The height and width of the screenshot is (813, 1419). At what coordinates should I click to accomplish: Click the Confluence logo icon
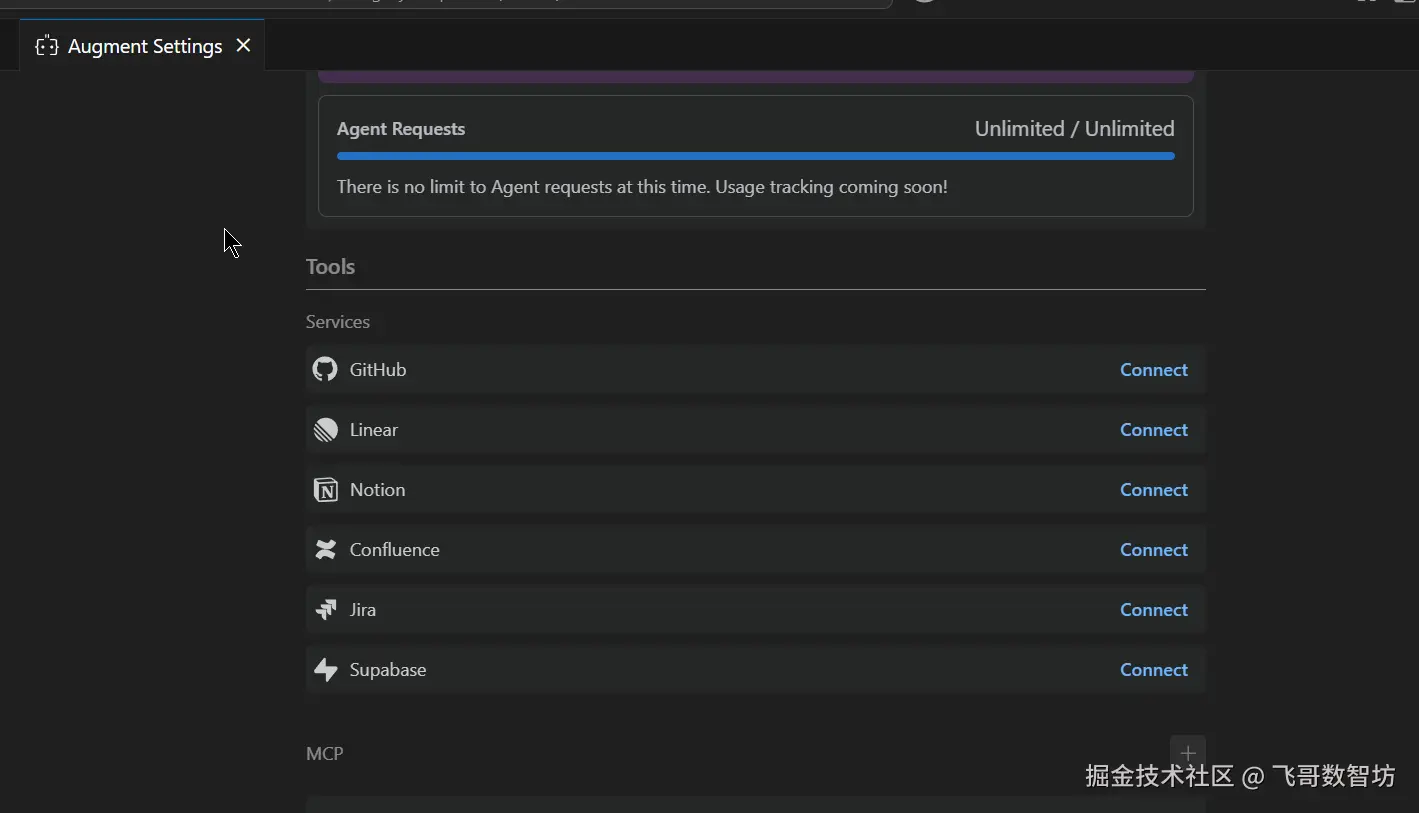pyautogui.click(x=325, y=550)
